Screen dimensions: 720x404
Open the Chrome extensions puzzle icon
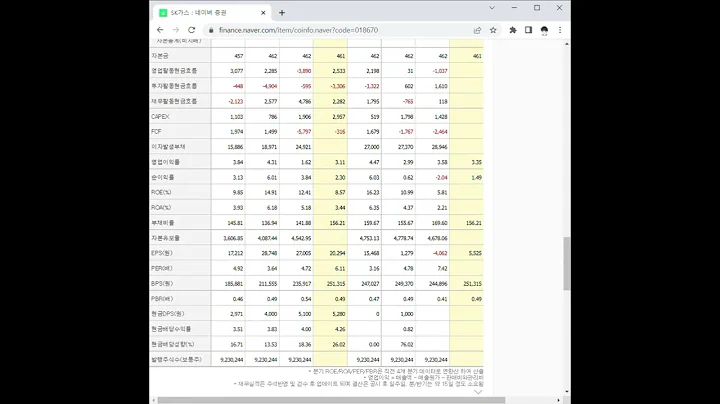point(513,30)
